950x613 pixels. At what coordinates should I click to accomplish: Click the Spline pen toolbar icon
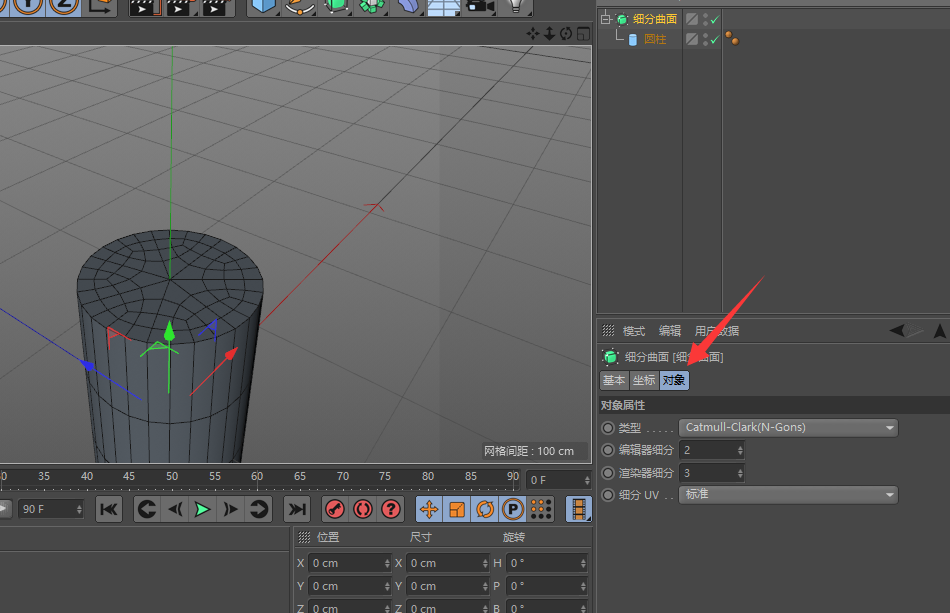[300, 8]
